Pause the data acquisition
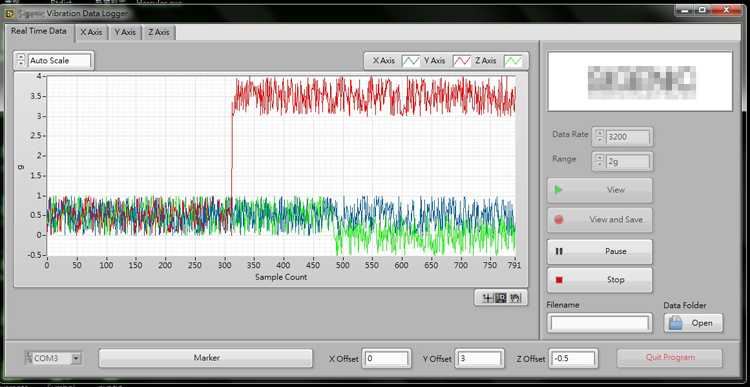This screenshot has width=750, height=387. (x=599, y=251)
